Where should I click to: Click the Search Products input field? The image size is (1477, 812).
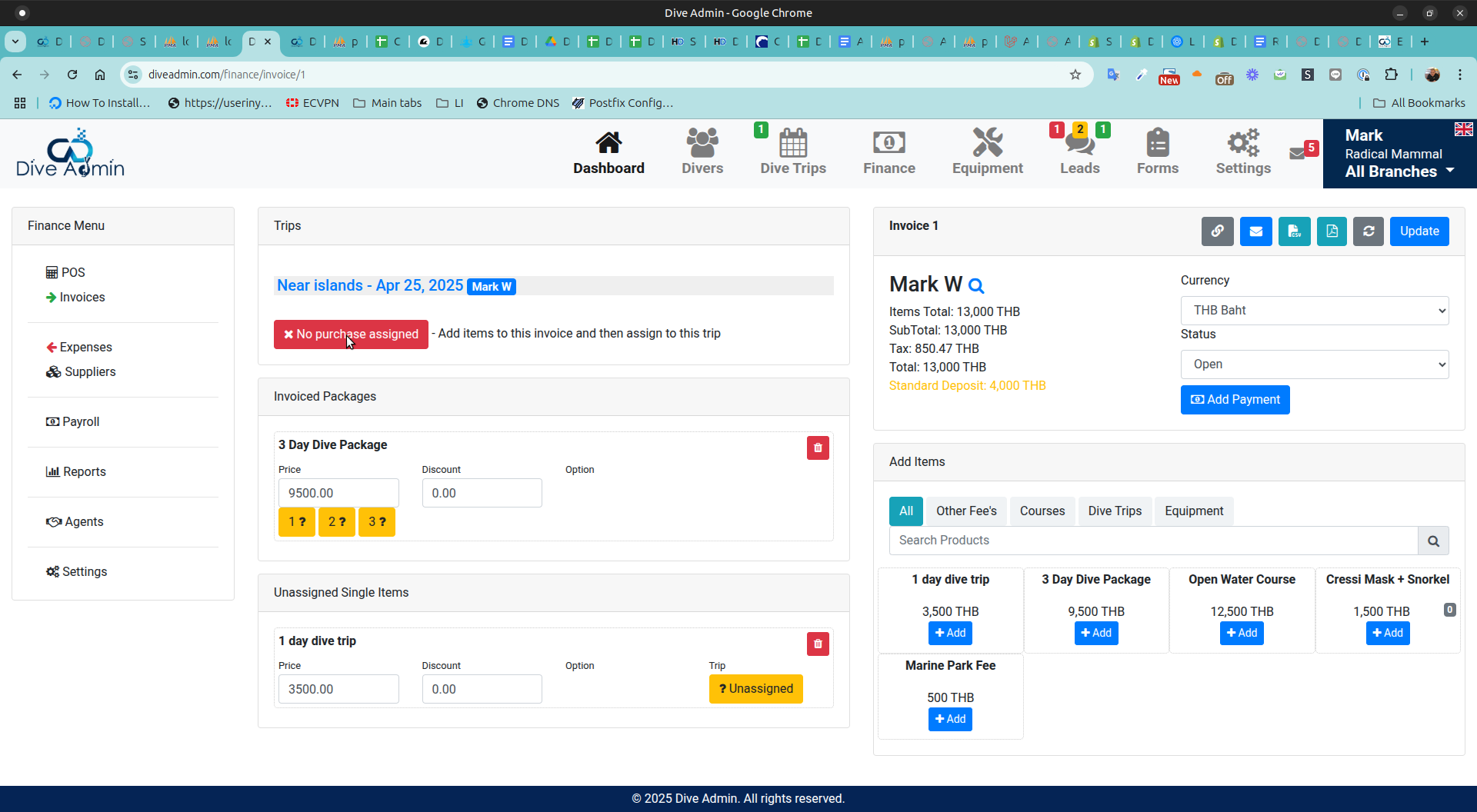(x=1152, y=540)
